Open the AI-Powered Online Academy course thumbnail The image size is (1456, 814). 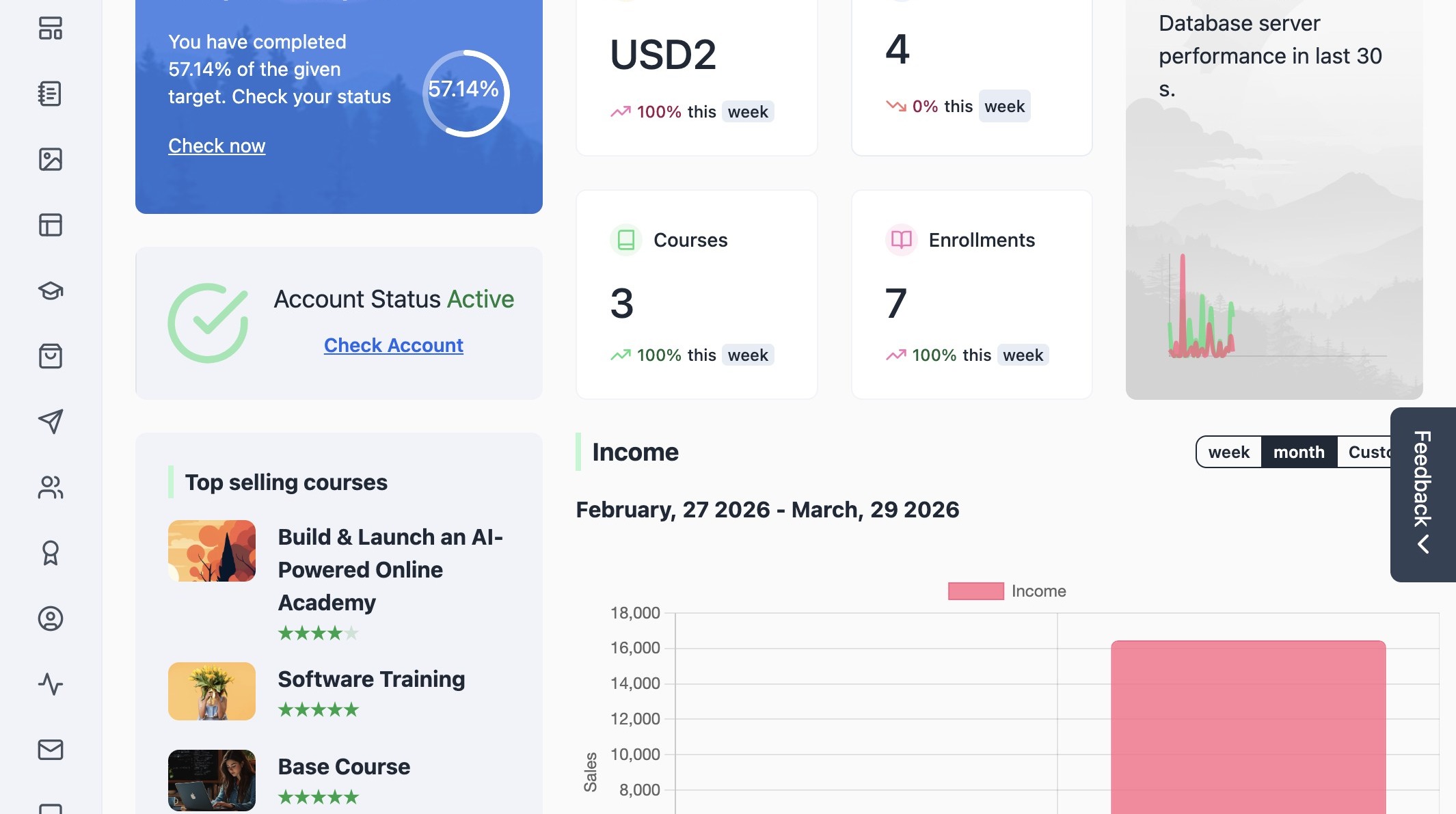coord(212,551)
